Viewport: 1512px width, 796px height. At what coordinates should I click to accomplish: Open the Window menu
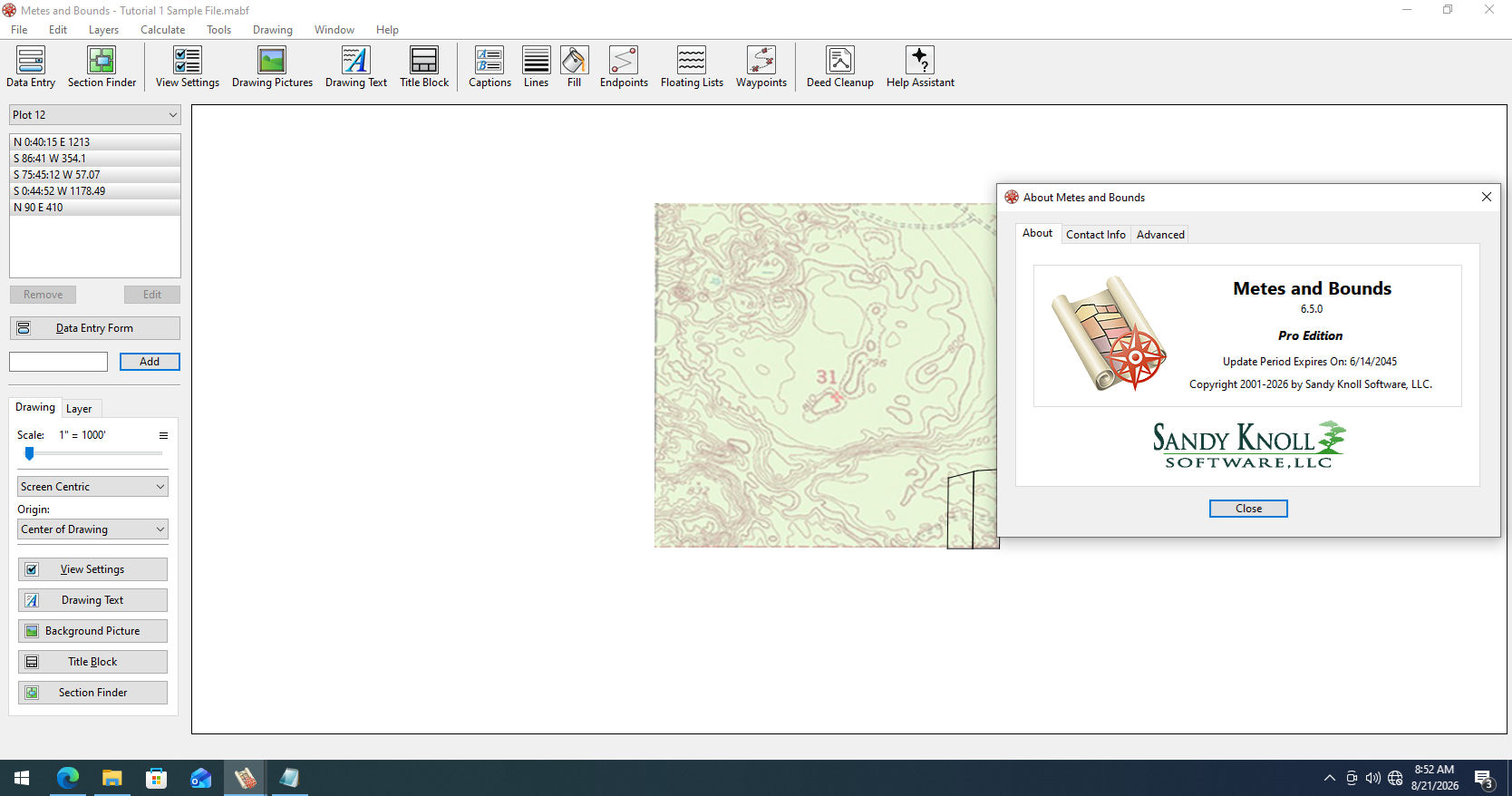(x=334, y=30)
